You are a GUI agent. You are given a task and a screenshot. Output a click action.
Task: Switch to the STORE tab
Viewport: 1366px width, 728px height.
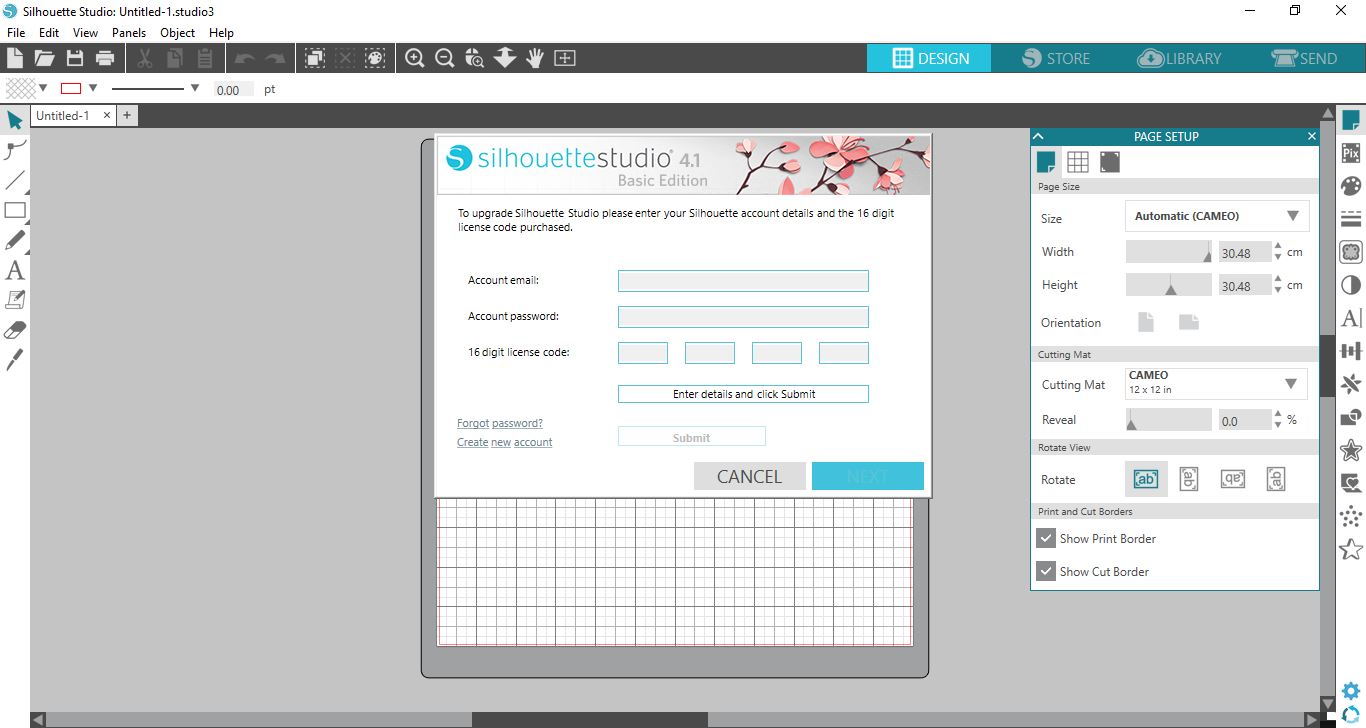pyautogui.click(x=1055, y=58)
